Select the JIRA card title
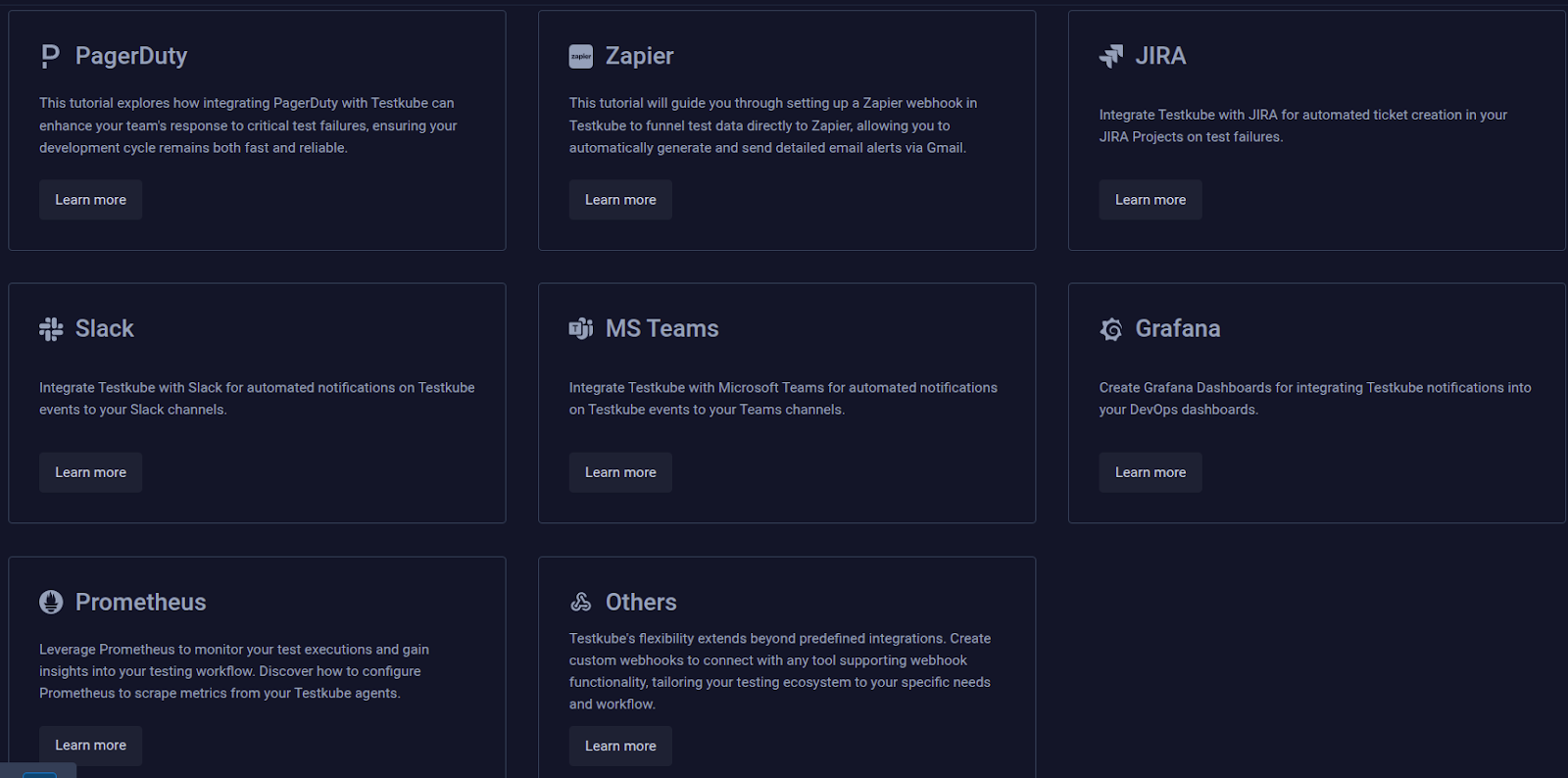The height and width of the screenshot is (778, 1568). pyautogui.click(x=1160, y=57)
